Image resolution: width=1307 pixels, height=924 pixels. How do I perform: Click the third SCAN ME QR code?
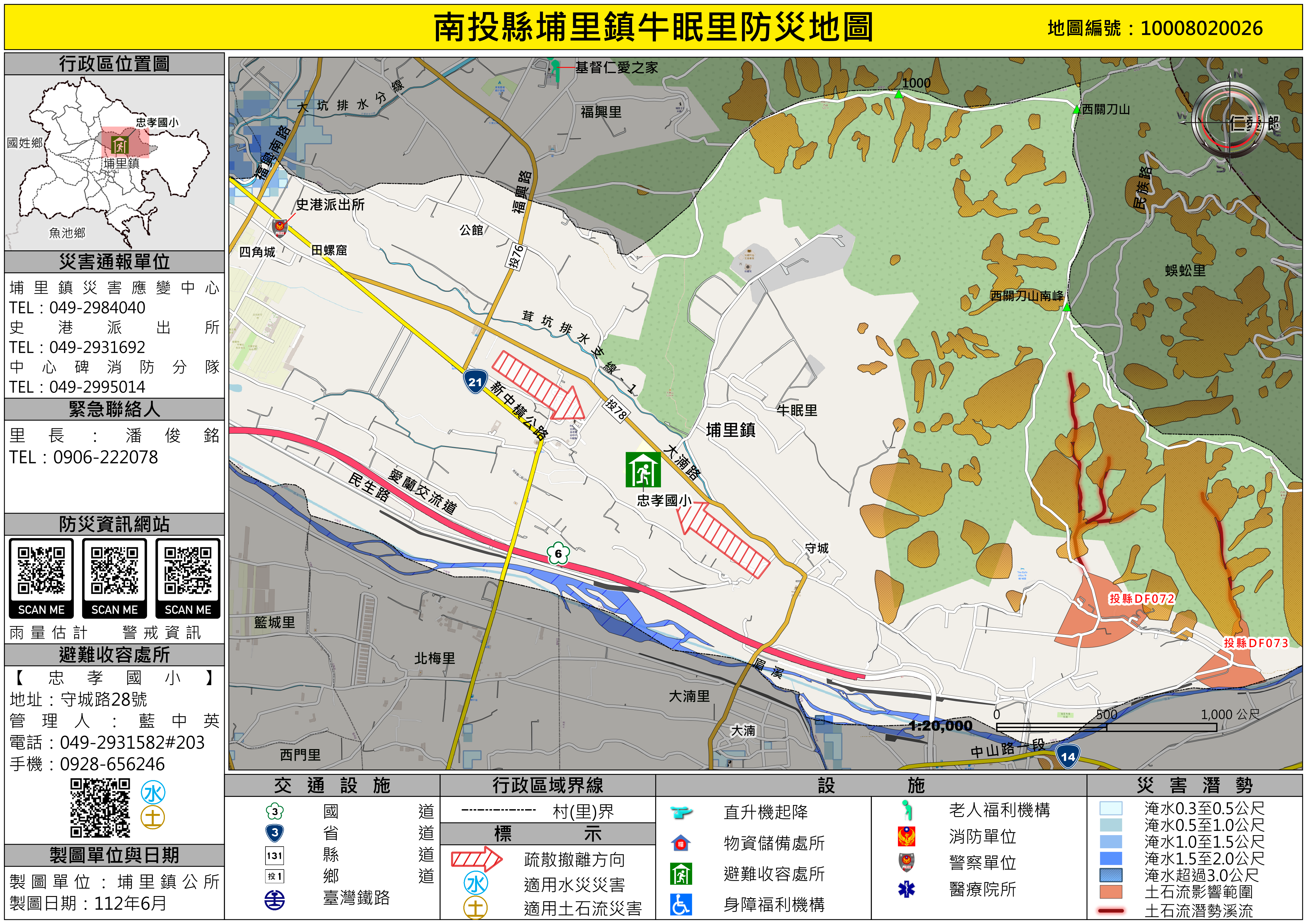[x=188, y=571]
